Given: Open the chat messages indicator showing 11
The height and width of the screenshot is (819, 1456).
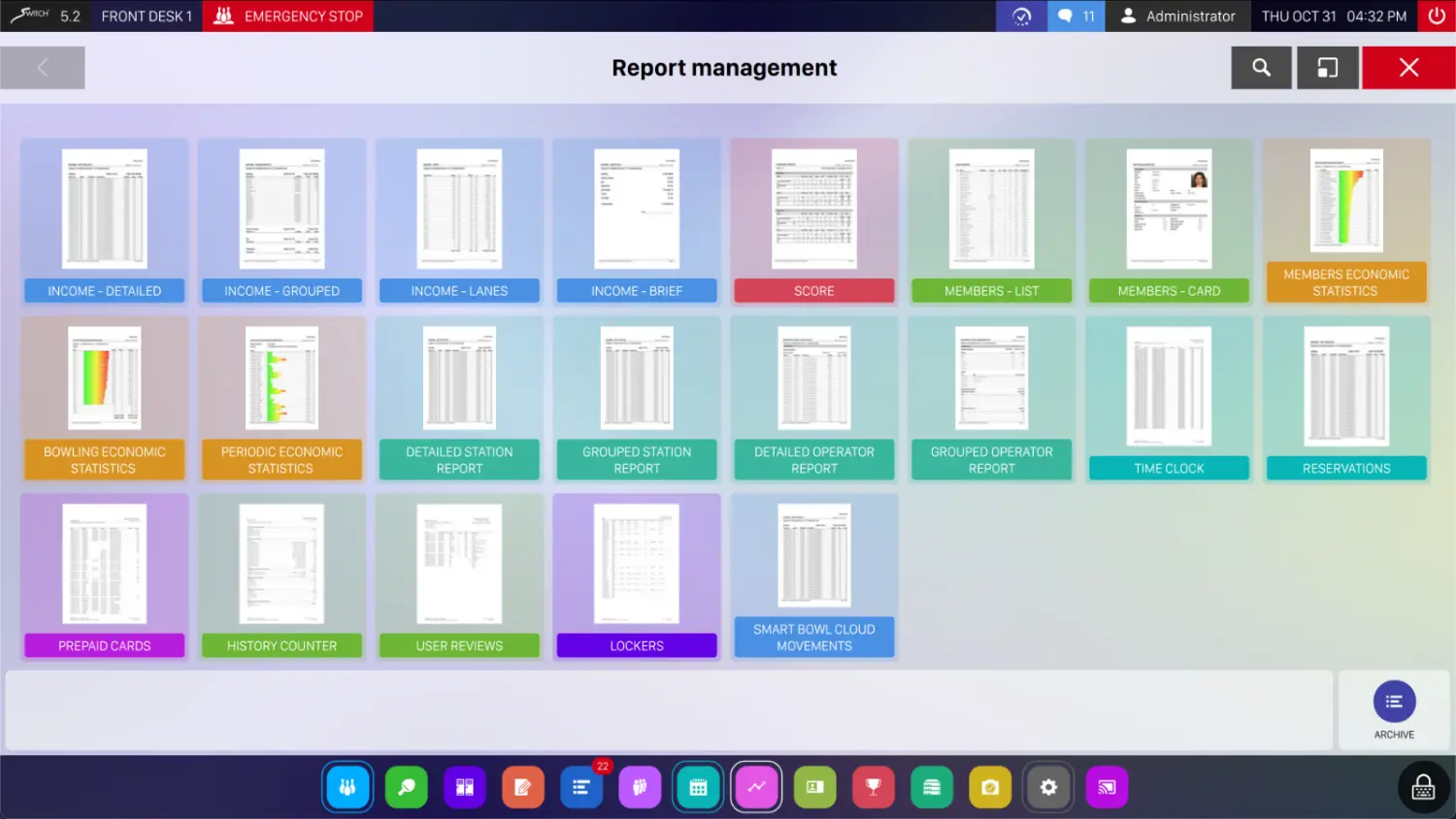Looking at the screenshot, I should [1076, 16].
